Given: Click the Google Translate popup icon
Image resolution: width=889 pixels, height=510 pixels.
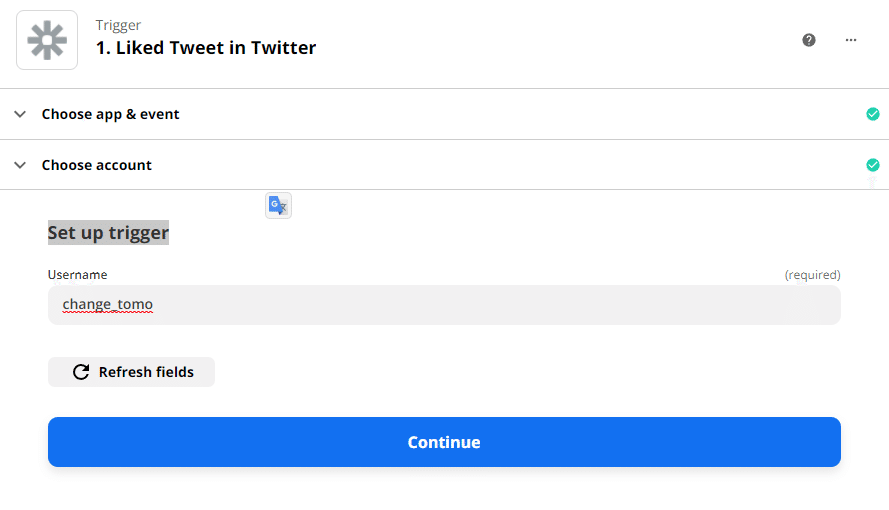Looking at the screenshot, I should click(278, 205).
